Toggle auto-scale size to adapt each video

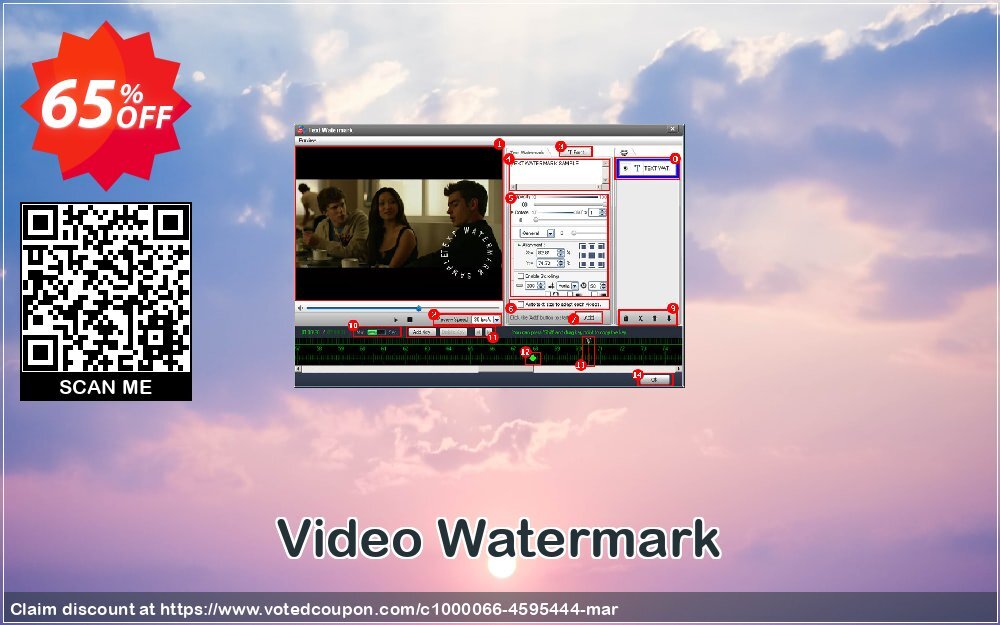point(520,304)
